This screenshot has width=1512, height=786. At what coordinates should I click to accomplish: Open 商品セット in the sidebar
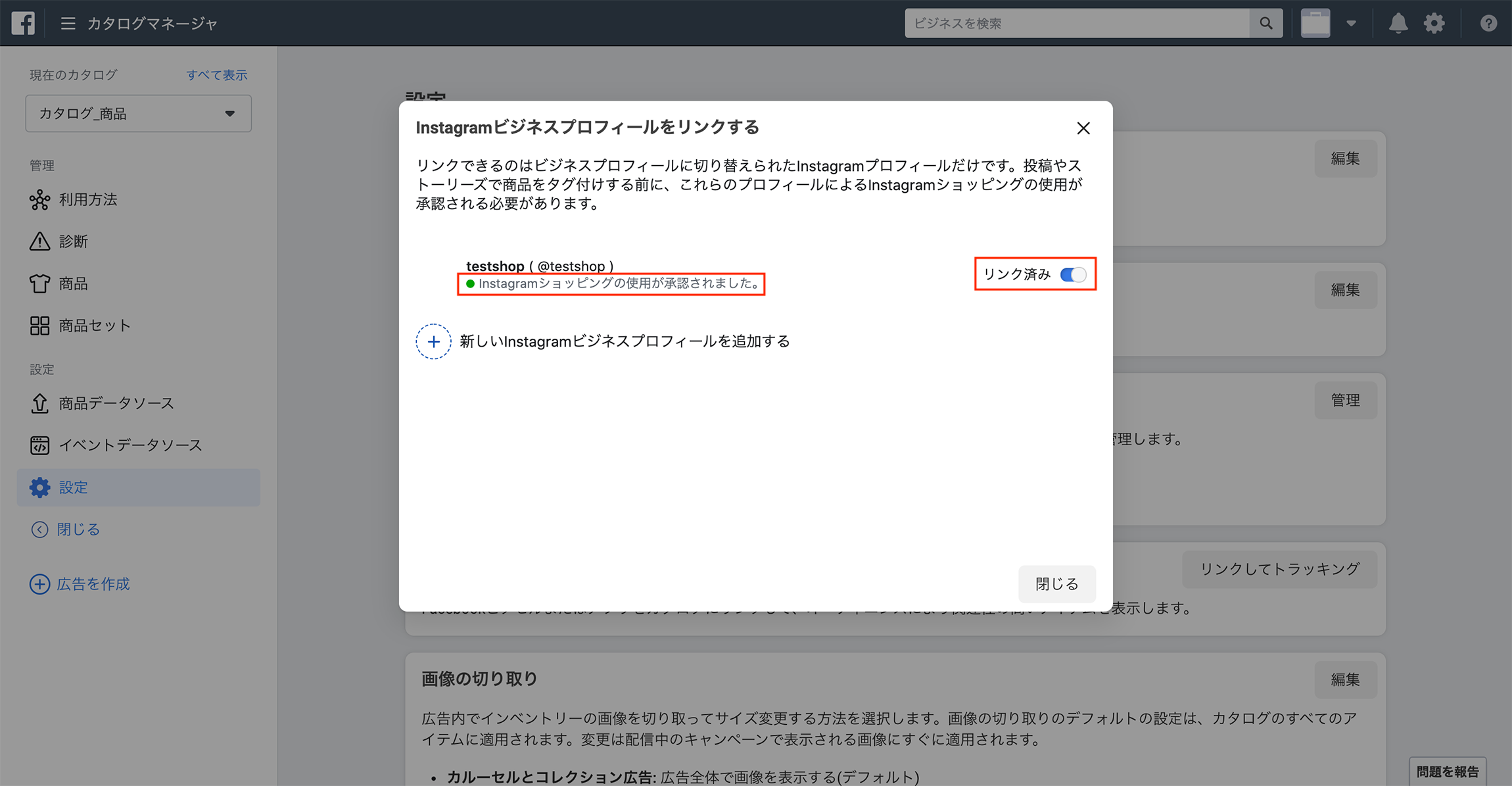pyautogui.click(x=138, y=326)
